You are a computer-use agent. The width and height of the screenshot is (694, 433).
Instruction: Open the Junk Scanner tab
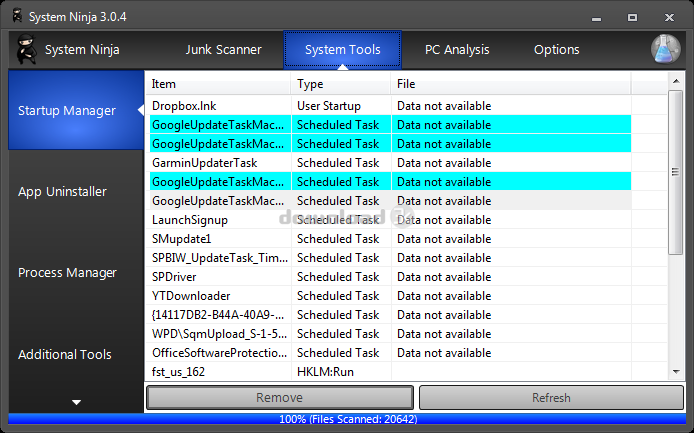224,50
